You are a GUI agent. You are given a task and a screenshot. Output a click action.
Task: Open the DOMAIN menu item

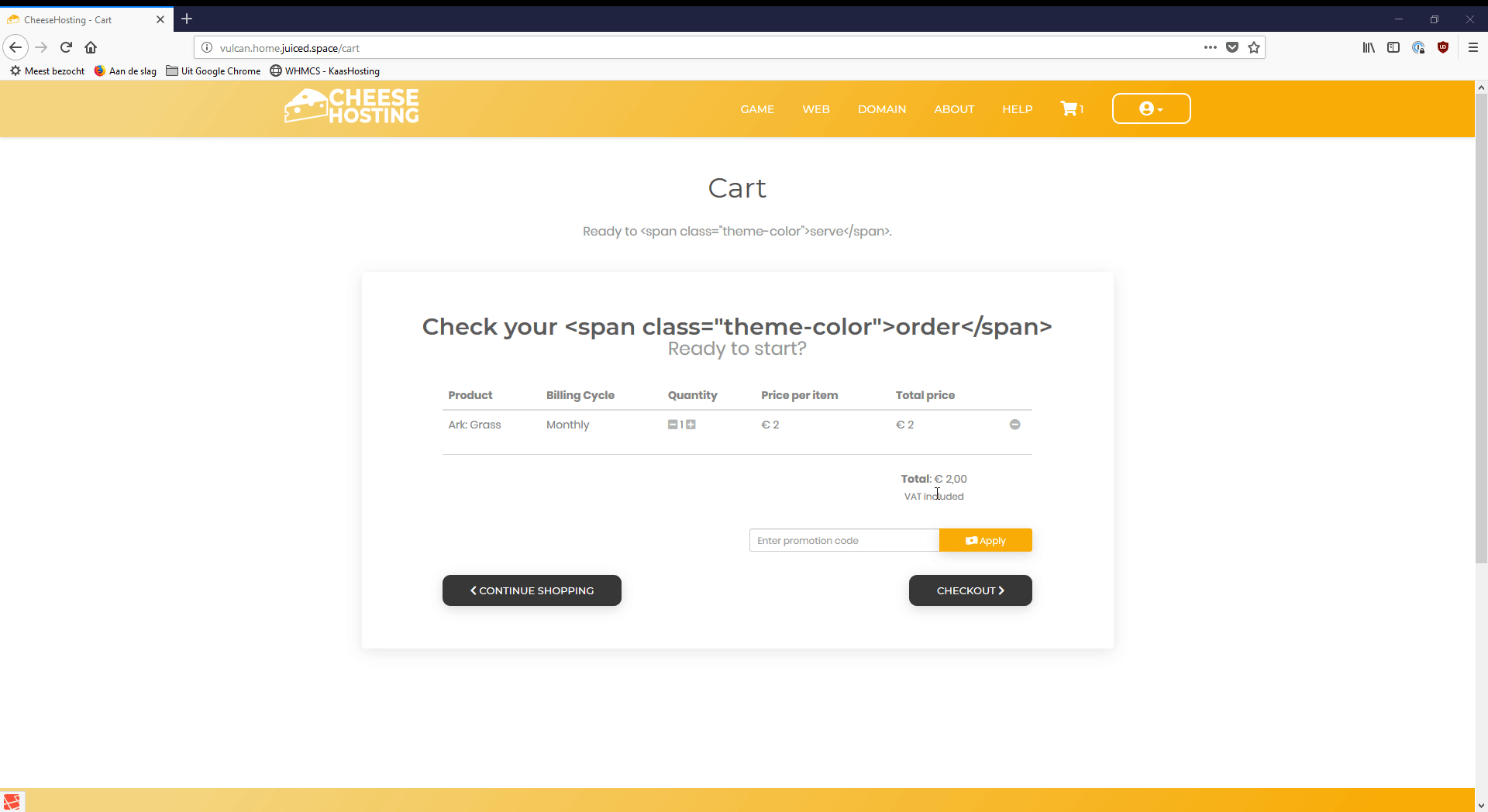pyautogui.click(x=881, y=109)
